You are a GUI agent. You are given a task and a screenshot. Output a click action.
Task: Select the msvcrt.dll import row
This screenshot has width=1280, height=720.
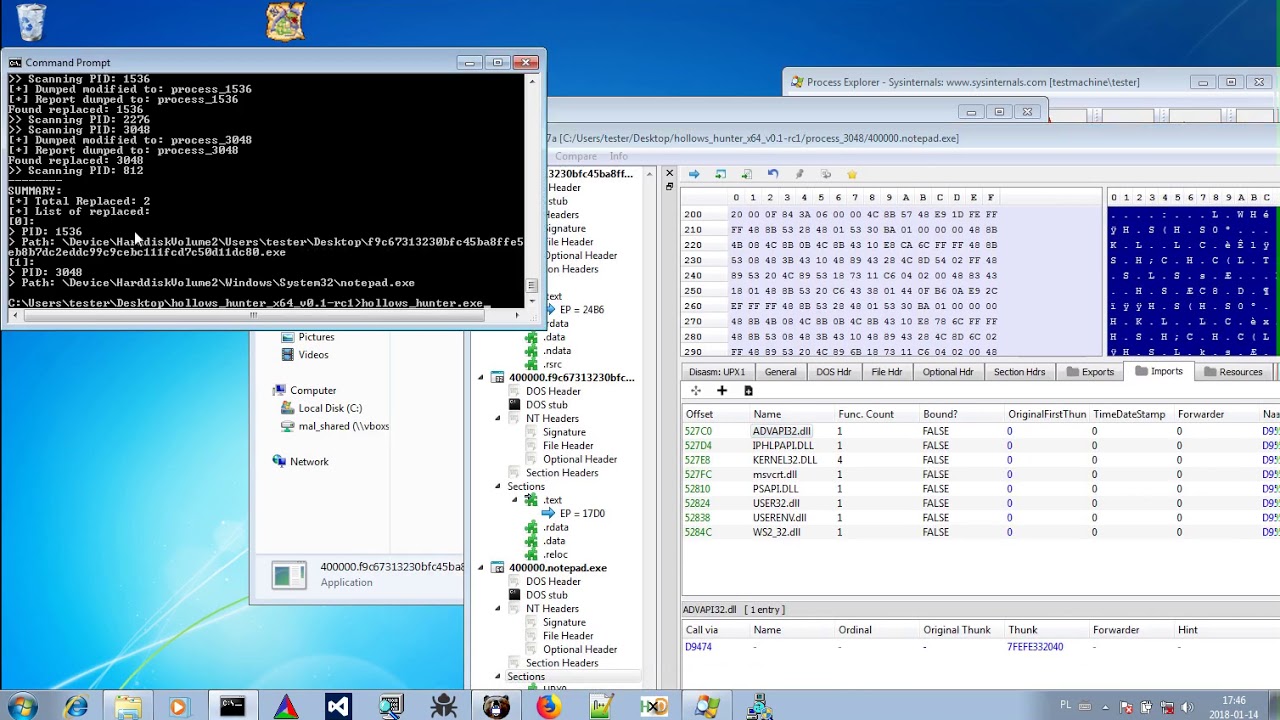[980, 475]
